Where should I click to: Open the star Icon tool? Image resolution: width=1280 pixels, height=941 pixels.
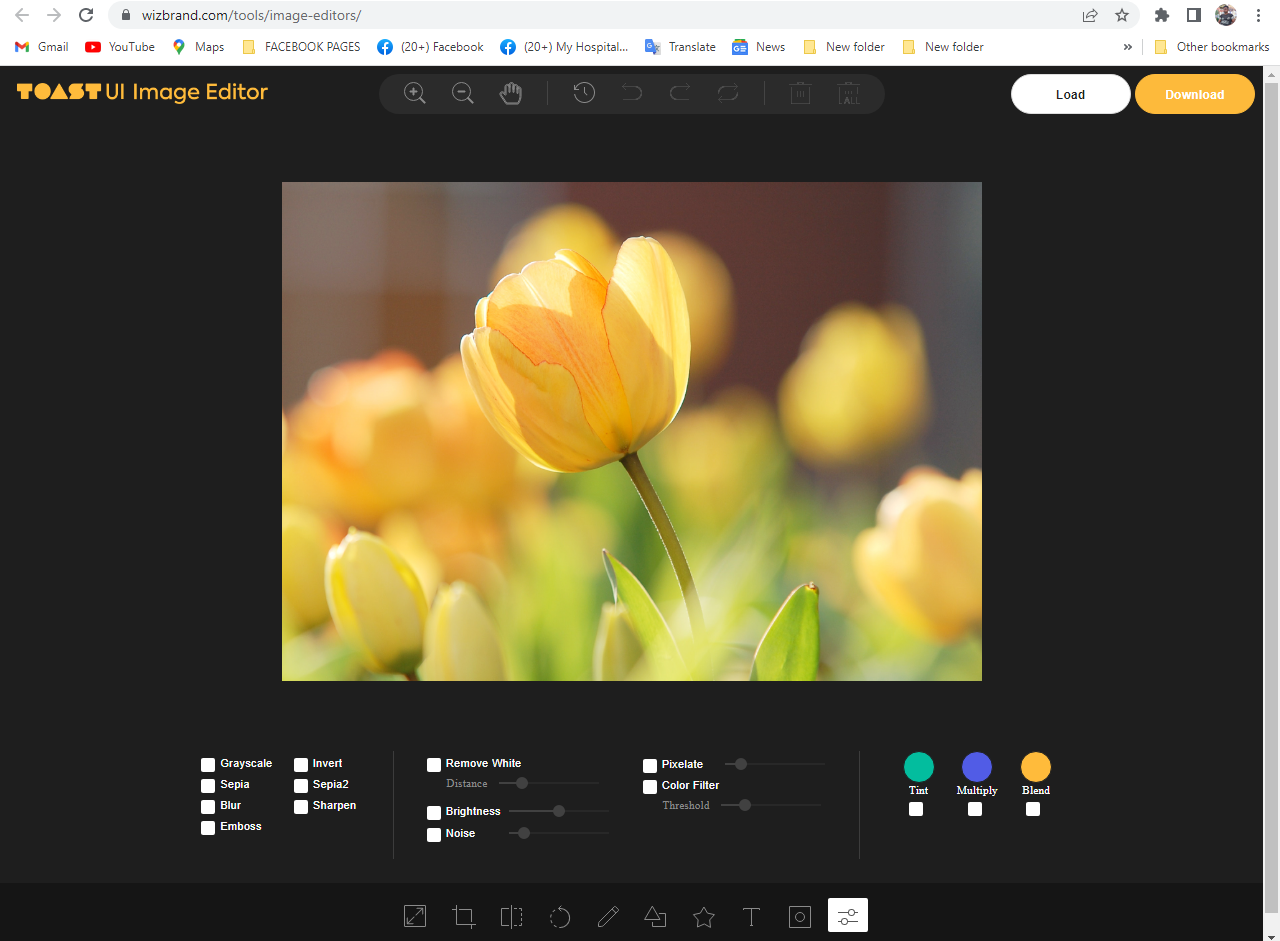pos(703,915)
